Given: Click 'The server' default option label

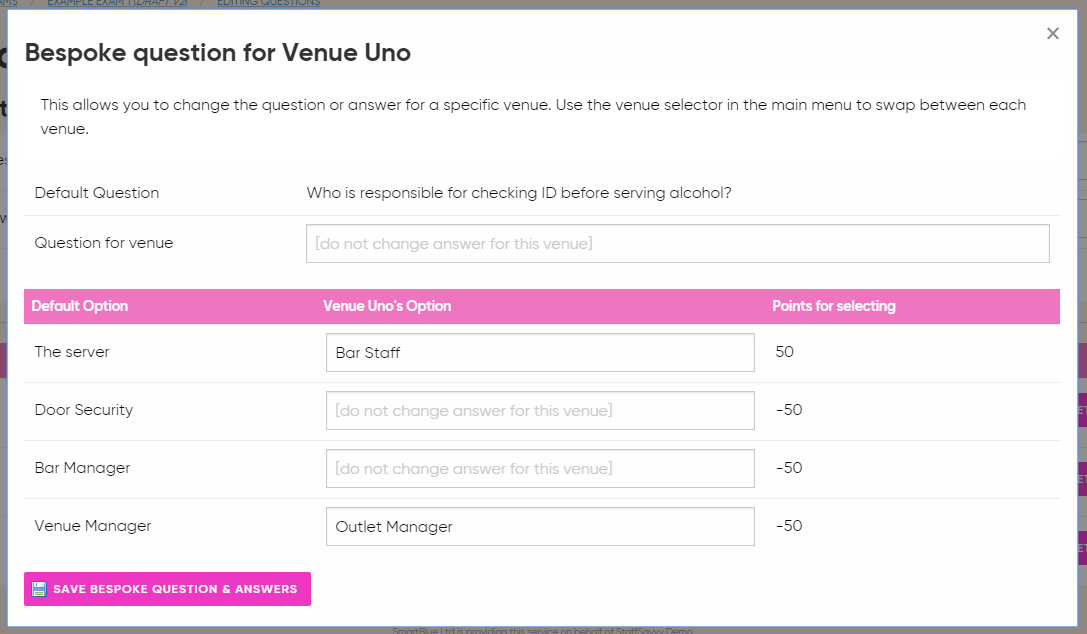Looking at the screenshot, I should (x=72, y=352).
